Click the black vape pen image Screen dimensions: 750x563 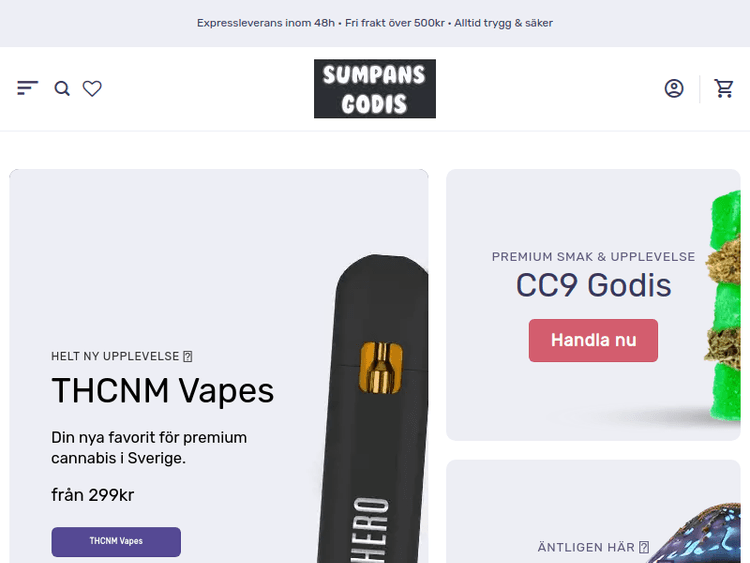374,420
